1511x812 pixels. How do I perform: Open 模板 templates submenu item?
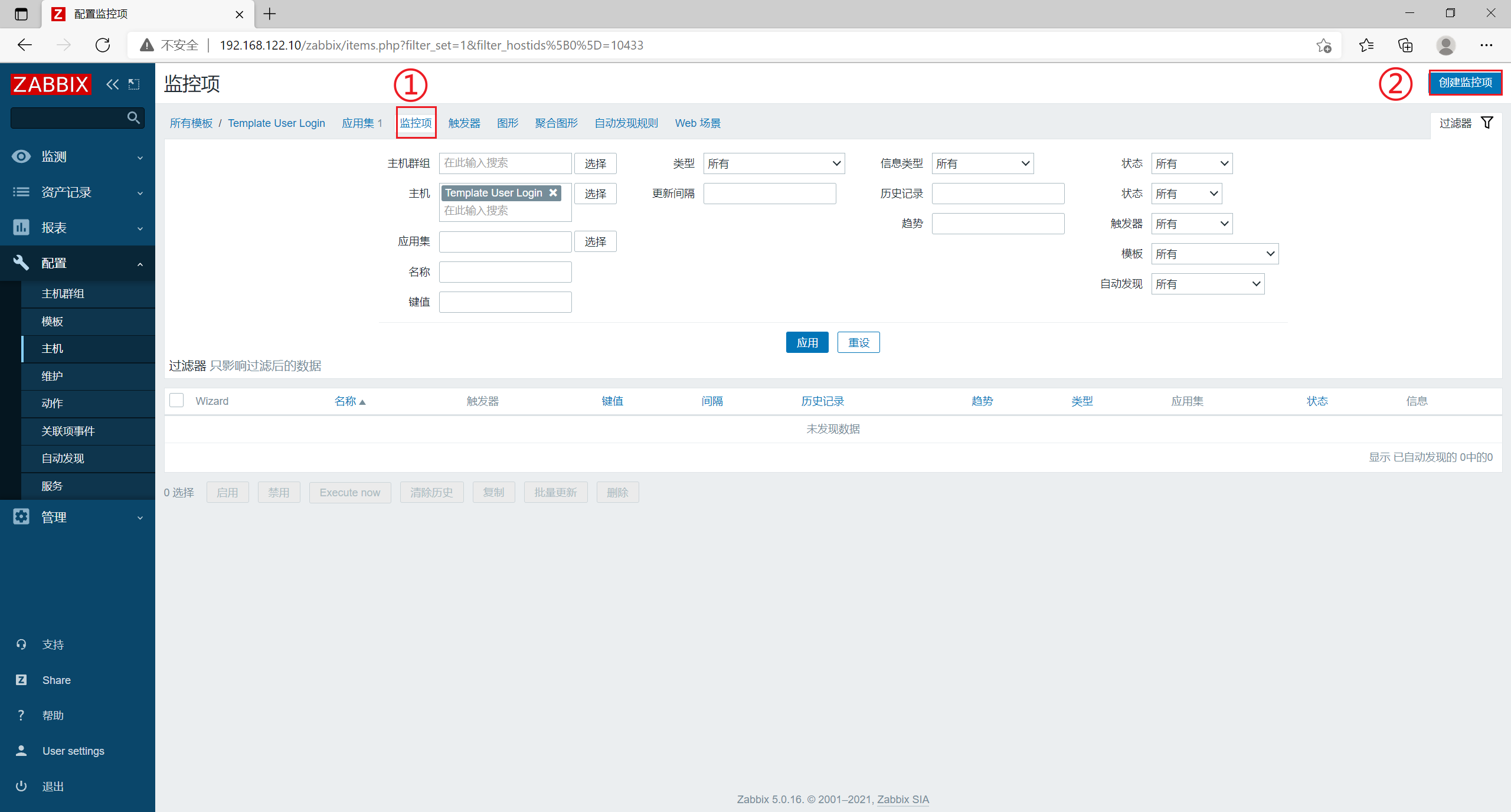[x=88, y=321]
